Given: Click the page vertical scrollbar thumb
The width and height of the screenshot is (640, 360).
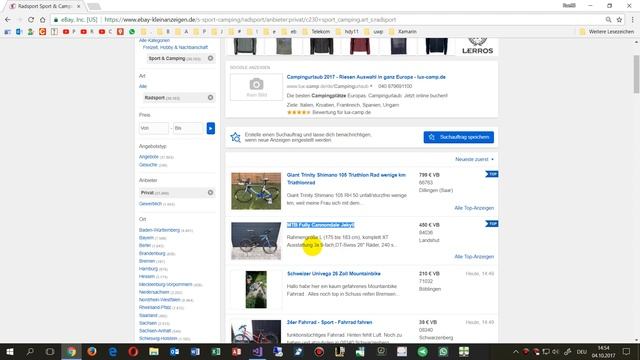Looking at the screenshot, I should pos(636,74).
